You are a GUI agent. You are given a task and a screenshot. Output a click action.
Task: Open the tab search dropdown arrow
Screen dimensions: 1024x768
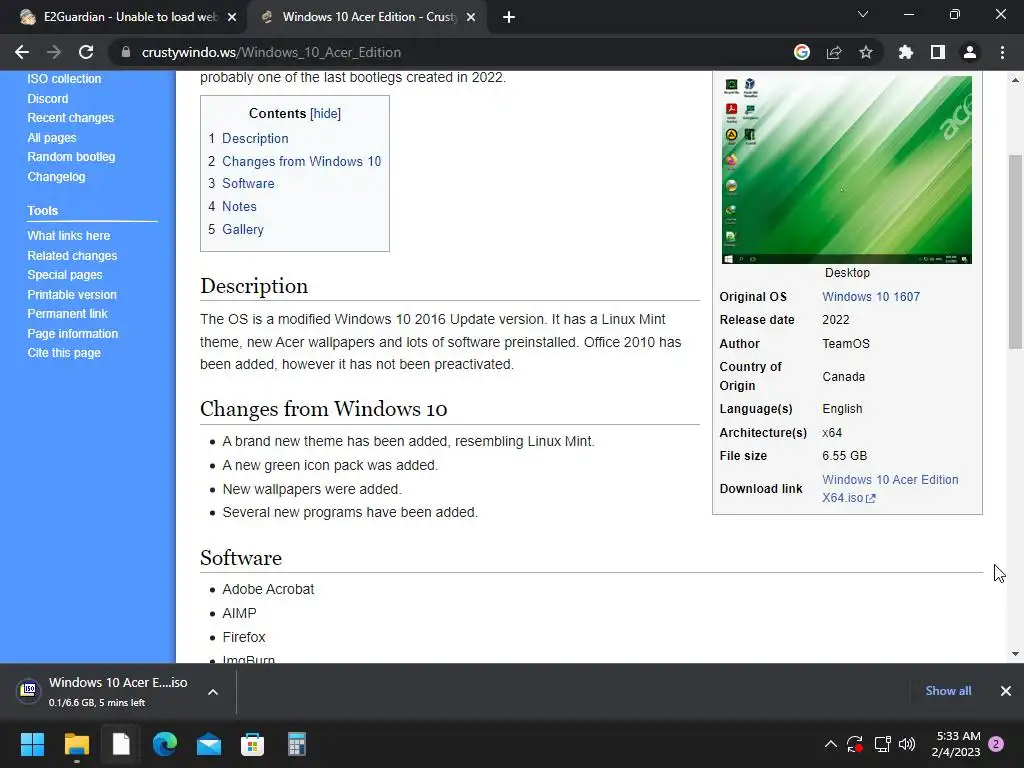(863, 14)
